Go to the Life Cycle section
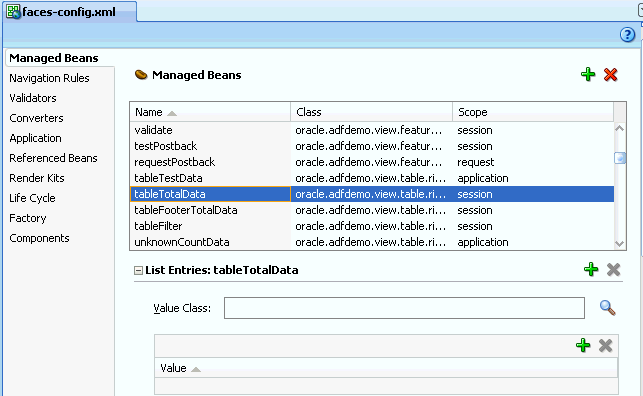The image size is (643, 396). point(32,198)
